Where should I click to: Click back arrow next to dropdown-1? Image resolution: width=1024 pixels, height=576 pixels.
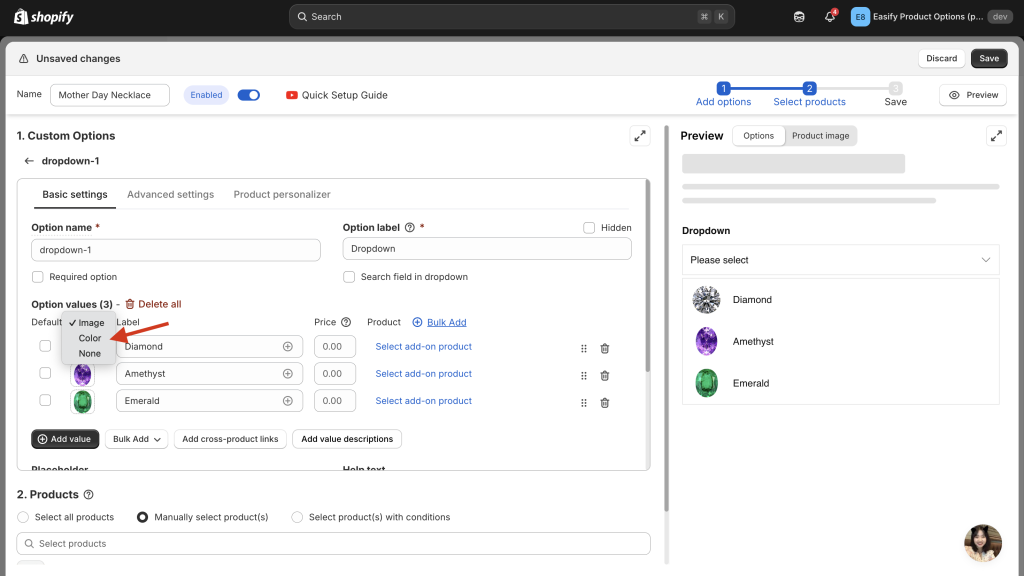point(29,161)
